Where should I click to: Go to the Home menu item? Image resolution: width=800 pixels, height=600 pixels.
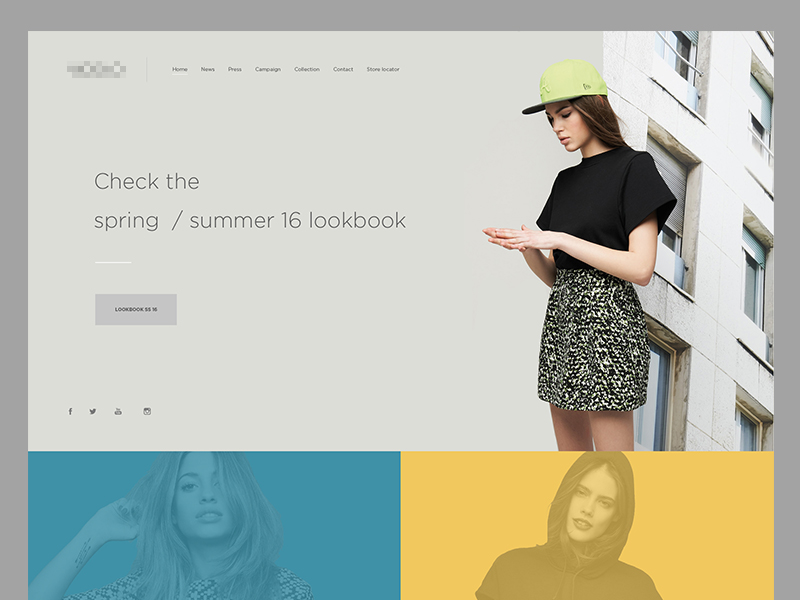(180, 70)
